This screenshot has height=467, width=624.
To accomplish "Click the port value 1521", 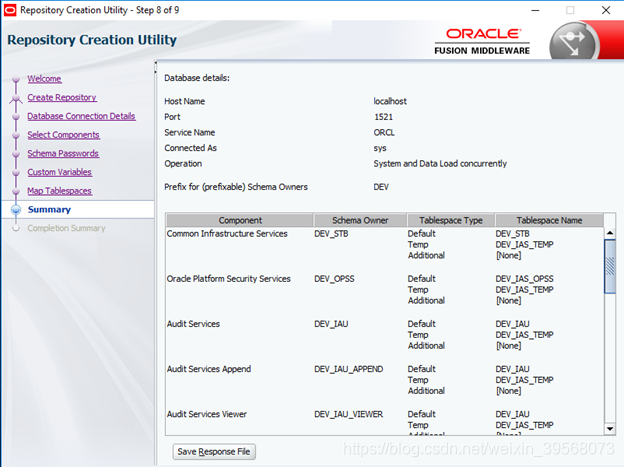I will [383, 117].
